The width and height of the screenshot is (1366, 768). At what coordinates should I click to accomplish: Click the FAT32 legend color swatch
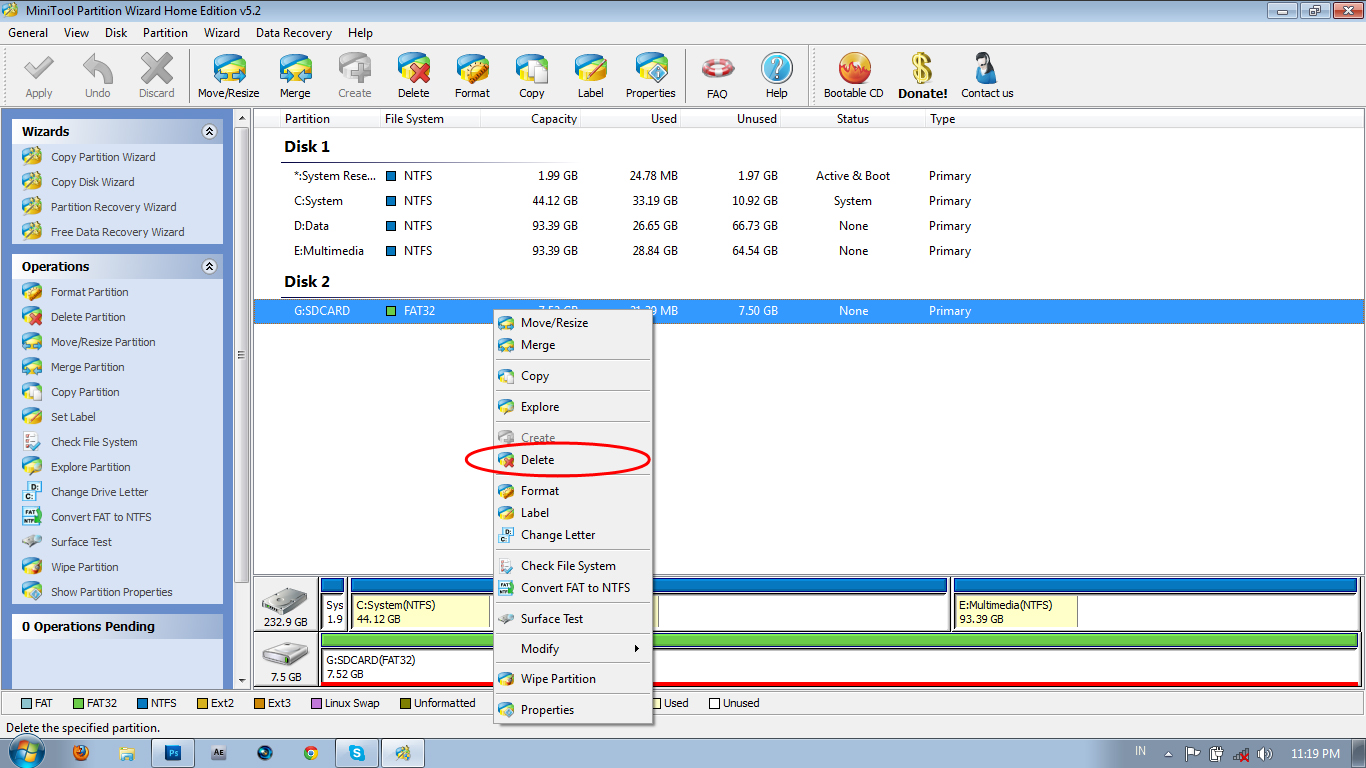pyautogui.click(x=78, y=703)
